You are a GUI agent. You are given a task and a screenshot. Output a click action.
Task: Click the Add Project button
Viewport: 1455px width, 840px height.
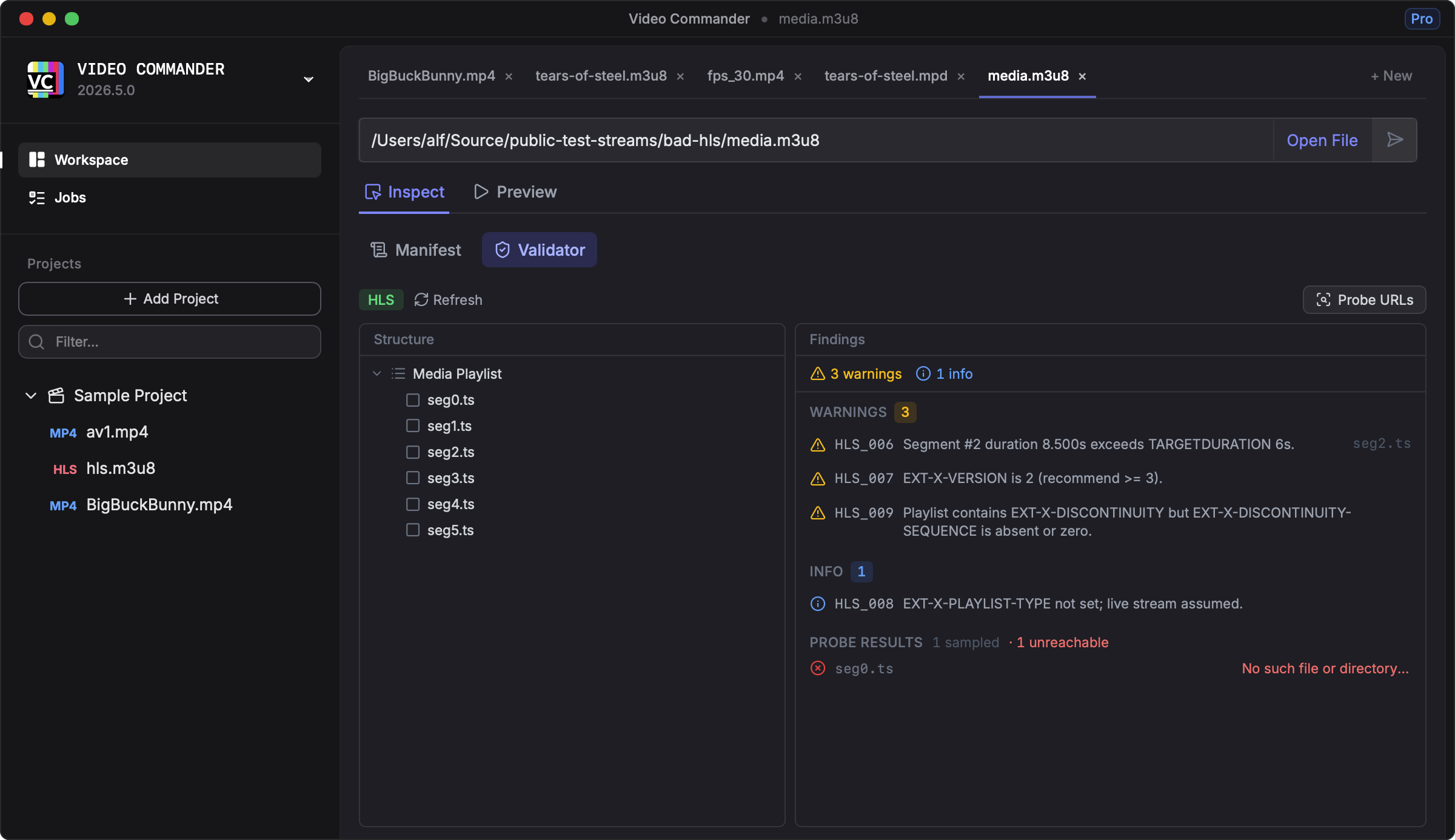[x=169, y=299]
